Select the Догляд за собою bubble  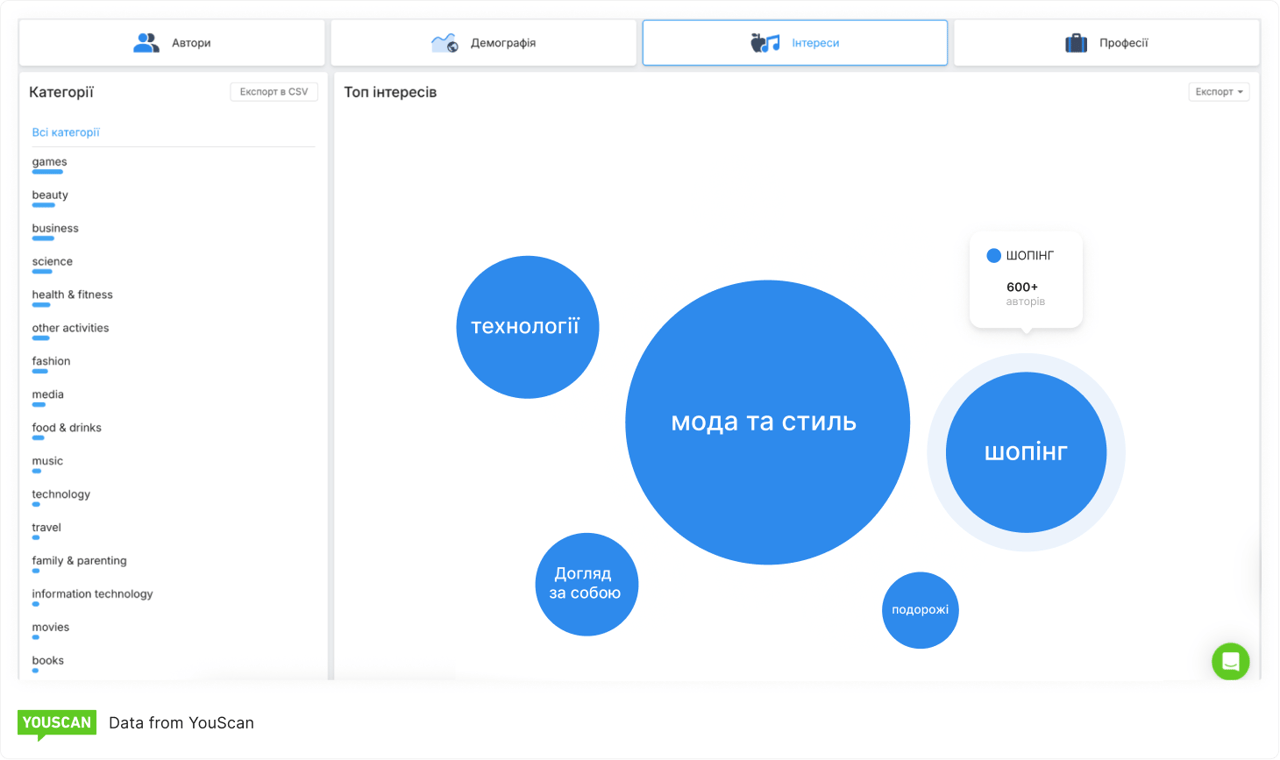coord(586,584)
